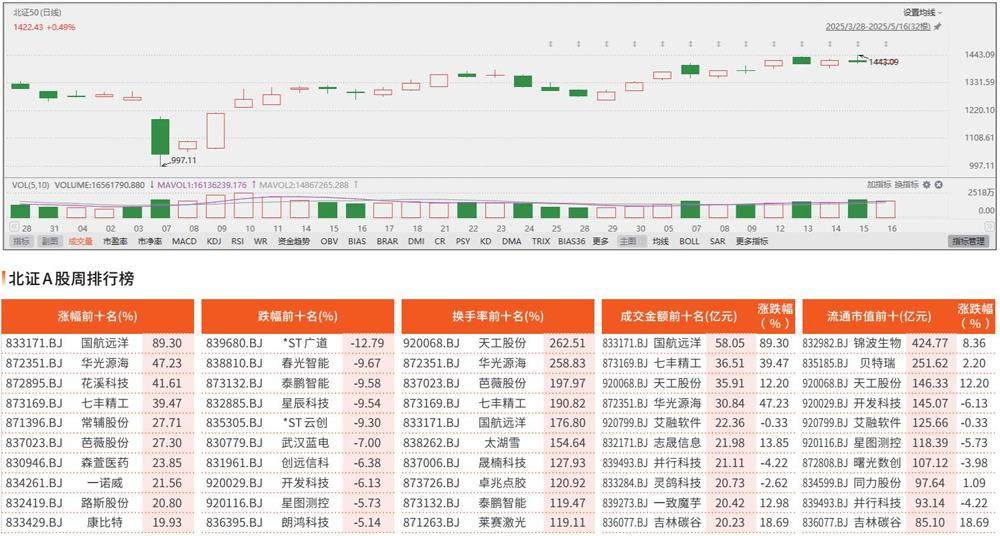Click the left scroll arrow under the volume chart
The image size is (1000, 536).
tap(13, 226)
